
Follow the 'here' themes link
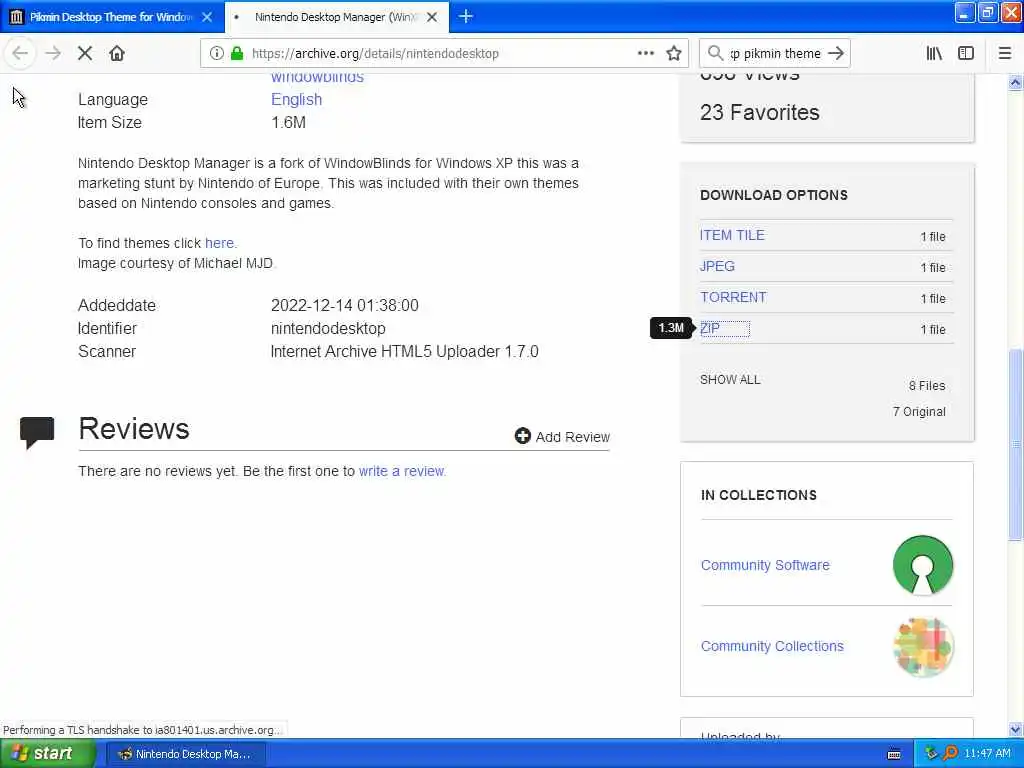[x=219, y=243]
